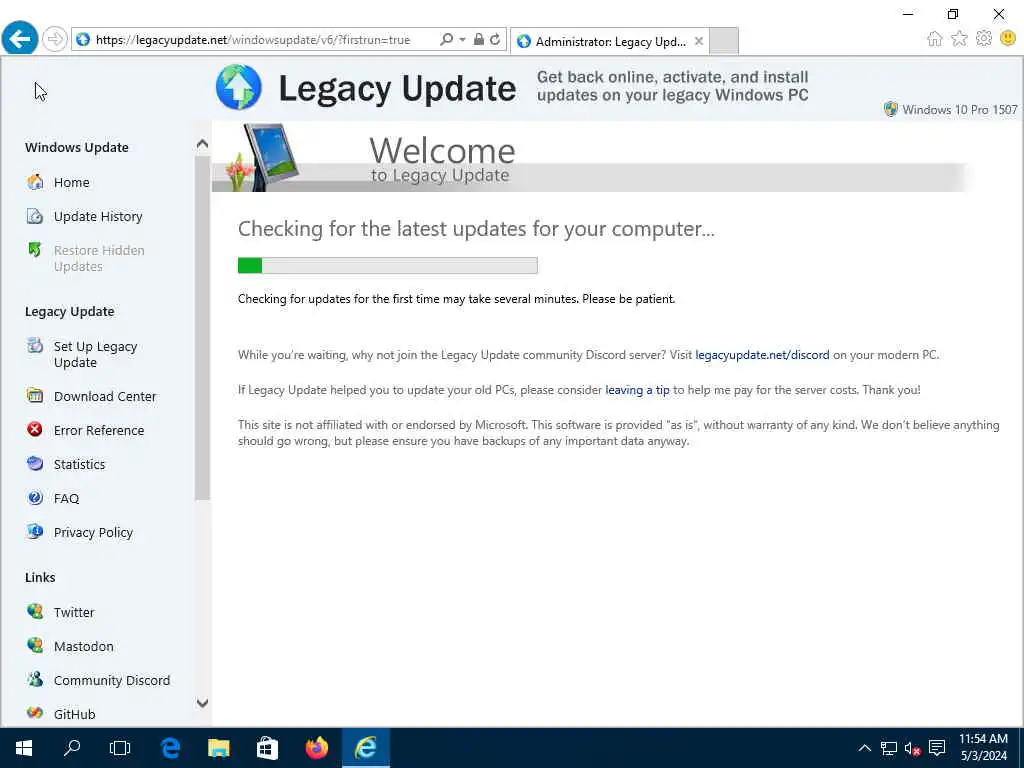Click the Download Center icon
Screen dimensions: 1024x768
pyautogui.click(x=35, y=396)
